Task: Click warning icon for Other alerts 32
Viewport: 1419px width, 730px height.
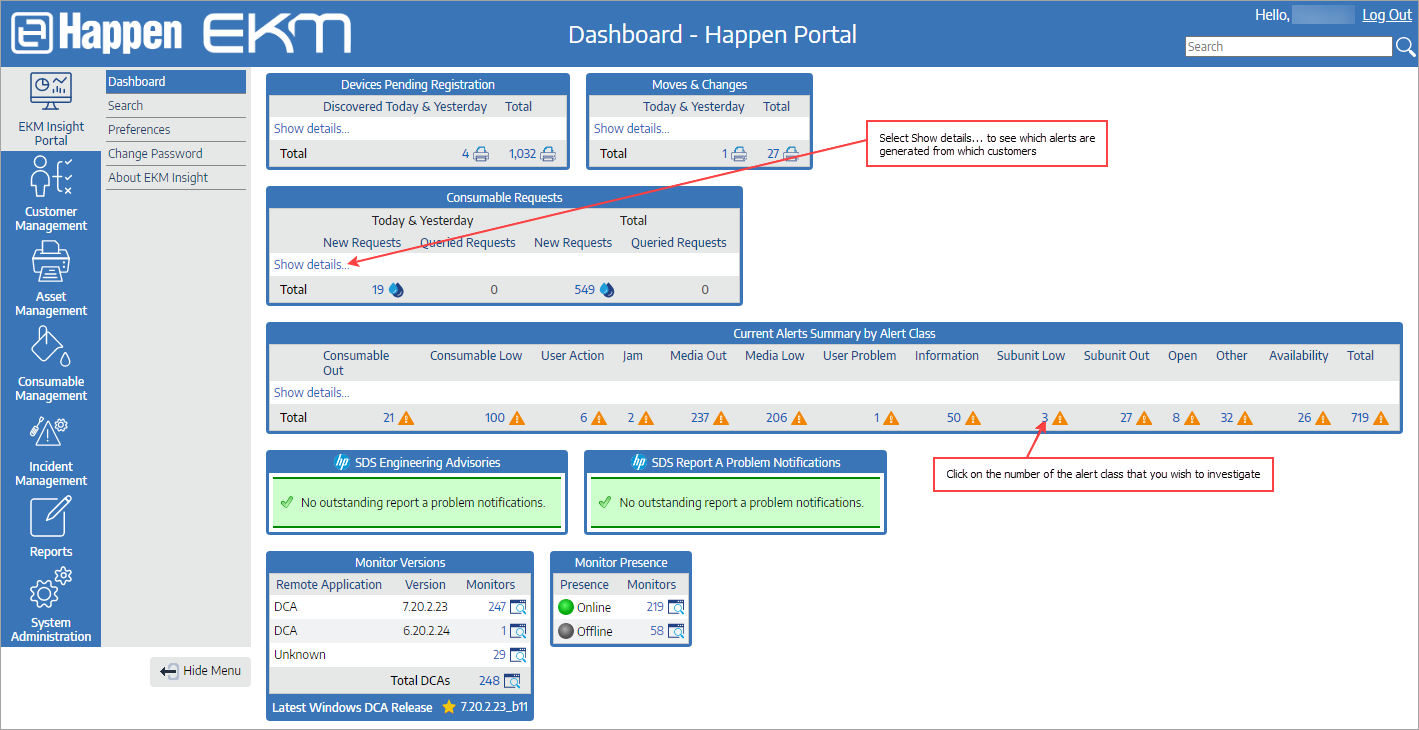Action: [1245, 418]
